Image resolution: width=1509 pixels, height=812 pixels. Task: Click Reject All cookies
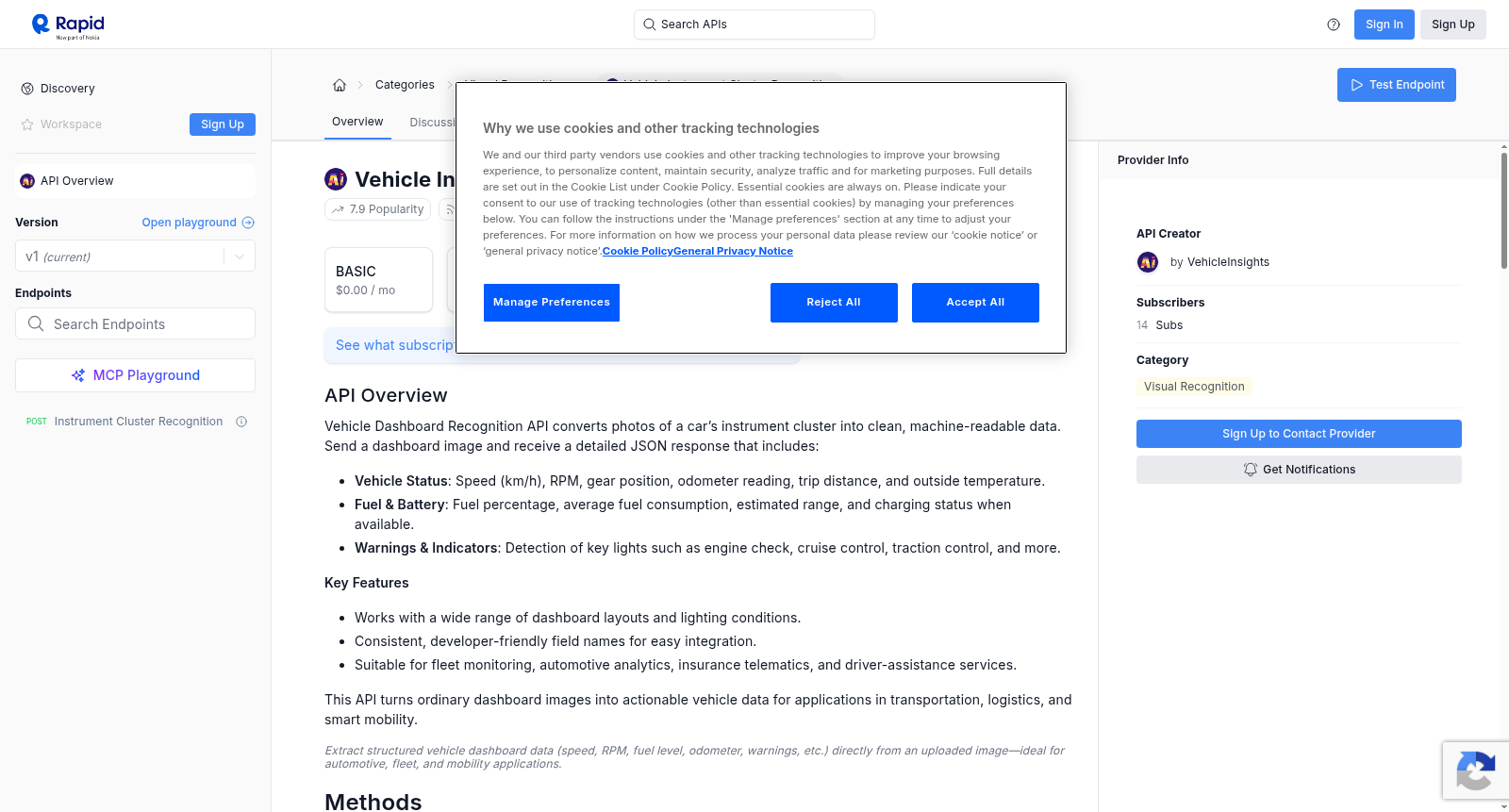point(834,303)
